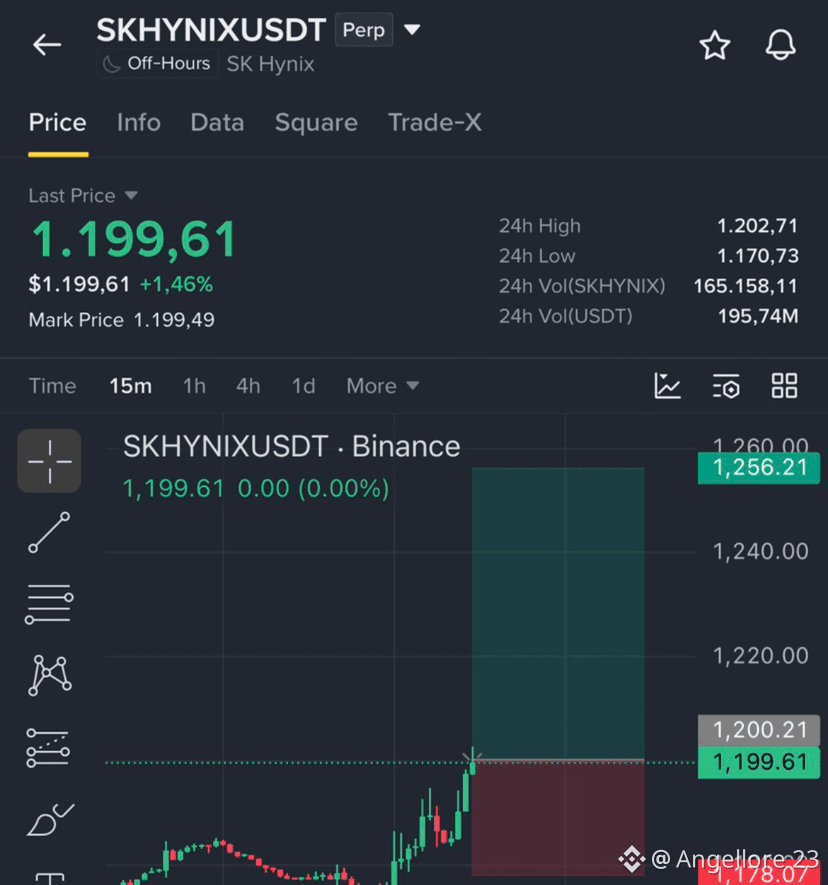Expand the Last Price dropdown
828x885 pixels.
[x=131, y=195]
